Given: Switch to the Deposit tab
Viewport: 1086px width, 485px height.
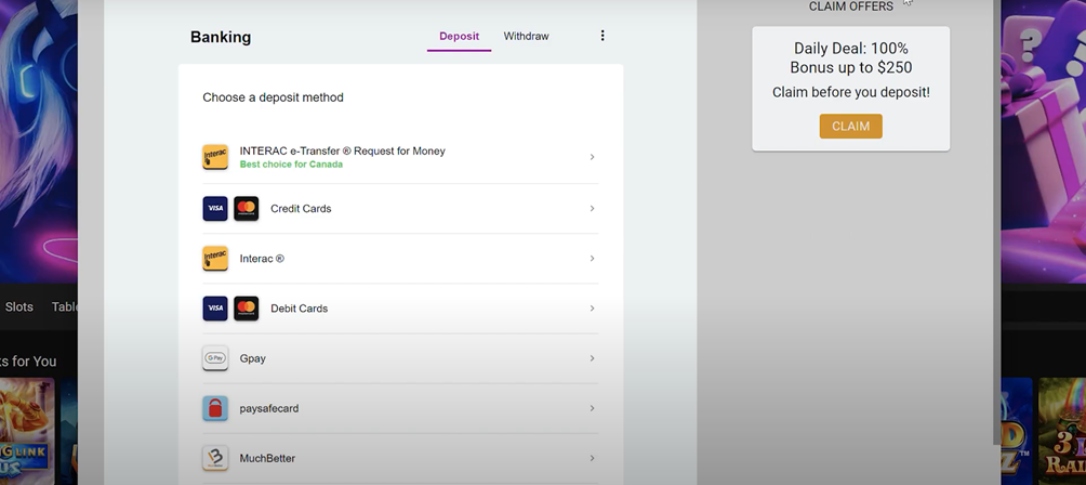Looking at the screenshot, I should [459, 36].
